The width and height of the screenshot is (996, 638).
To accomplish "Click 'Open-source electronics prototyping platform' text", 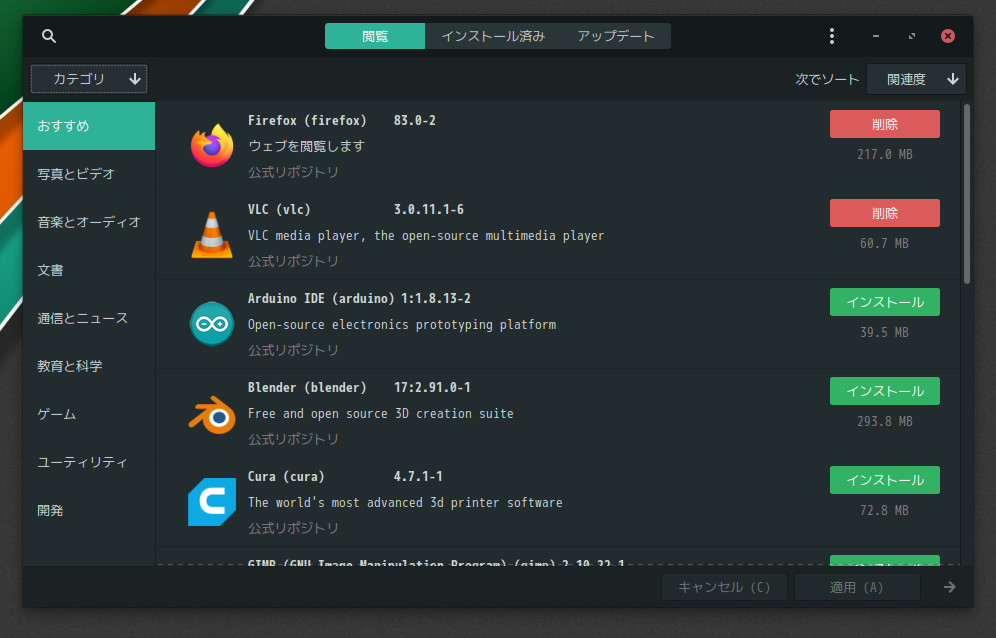I will pyautogui.click(x=402, y=325).
